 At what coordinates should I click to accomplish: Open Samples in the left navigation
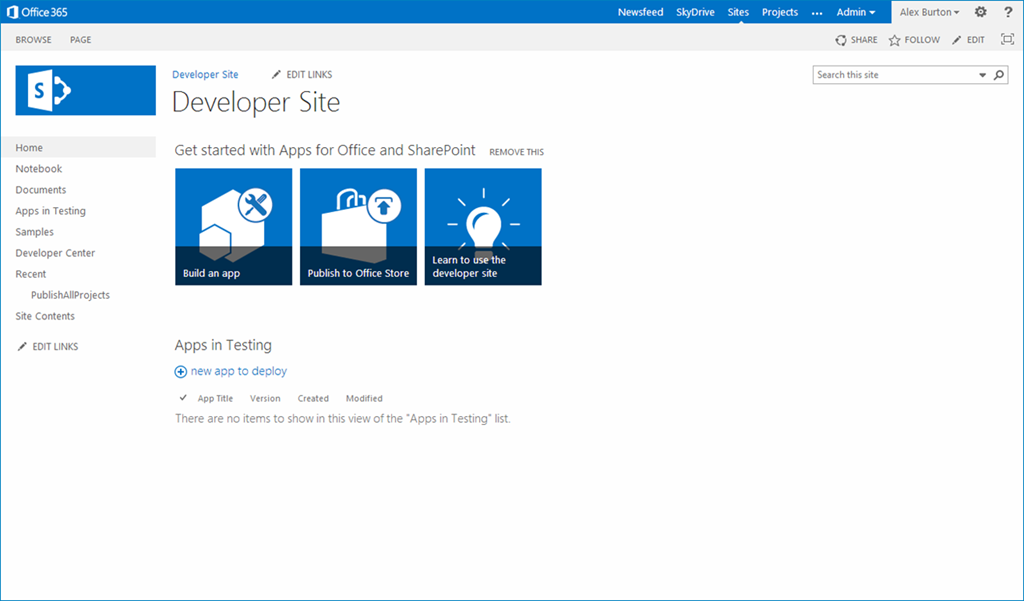(x=35, y=232)
